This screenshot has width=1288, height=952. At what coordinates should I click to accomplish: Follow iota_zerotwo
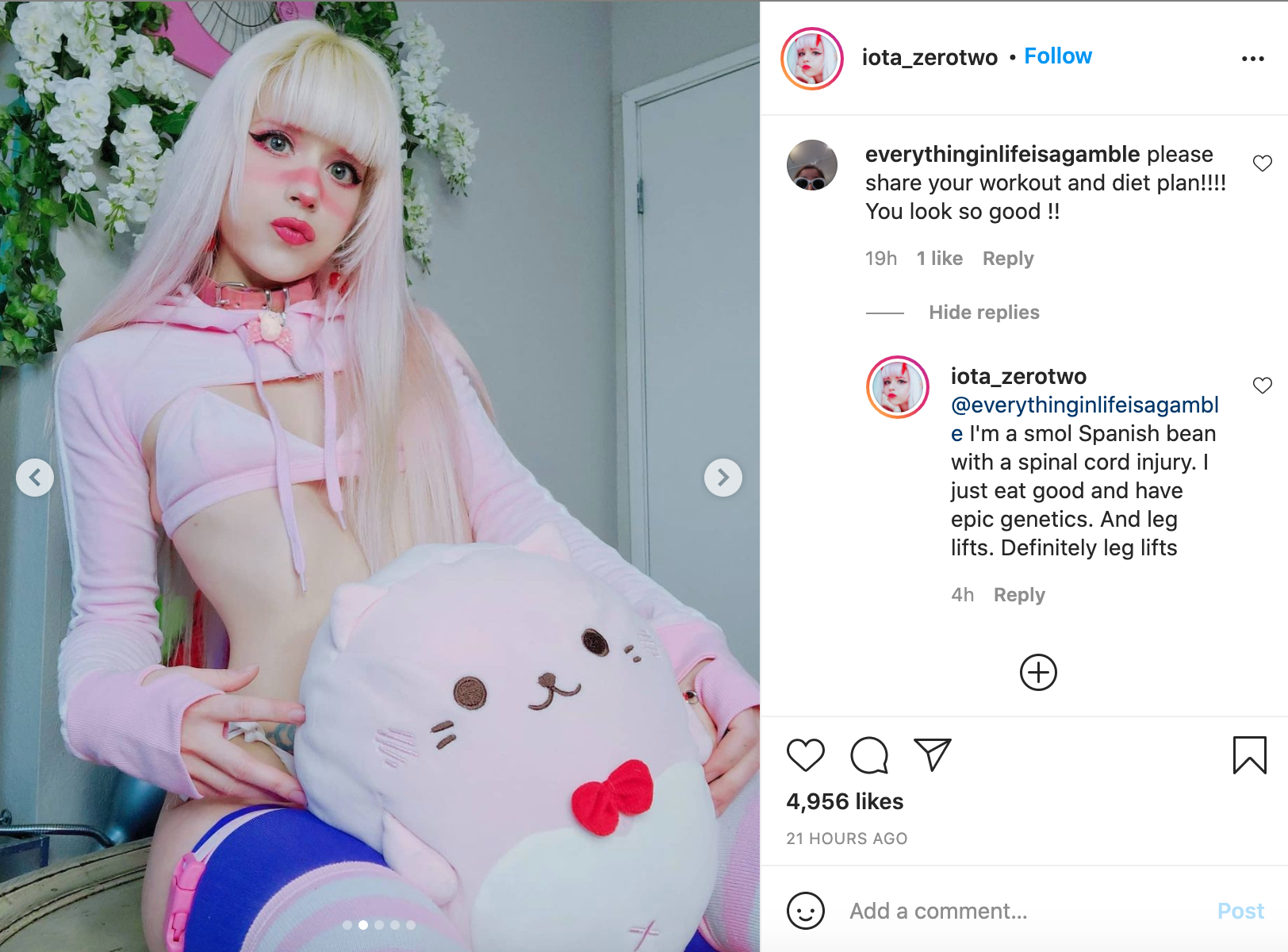point(1058,56)
